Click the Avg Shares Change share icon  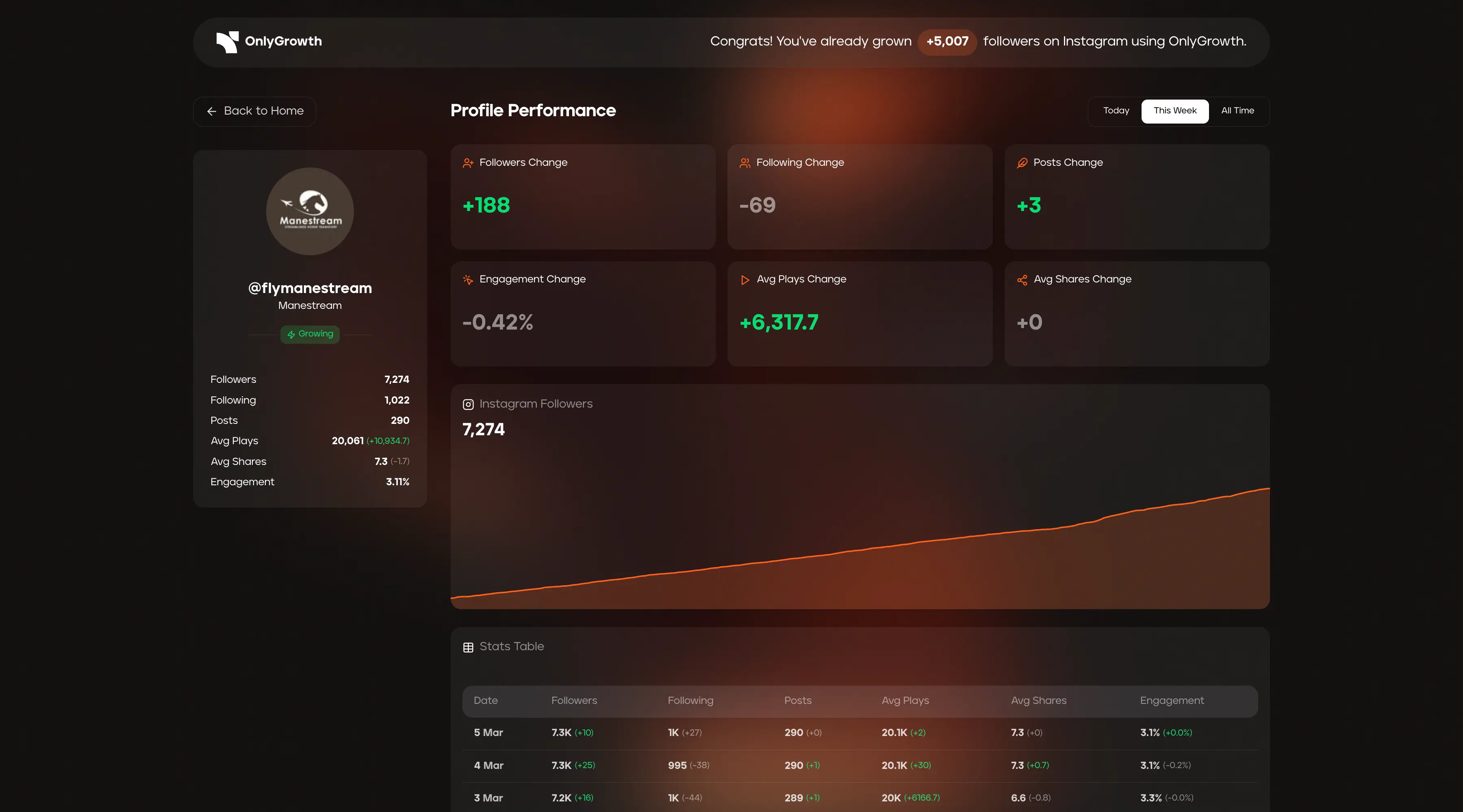pos(1022,280)
